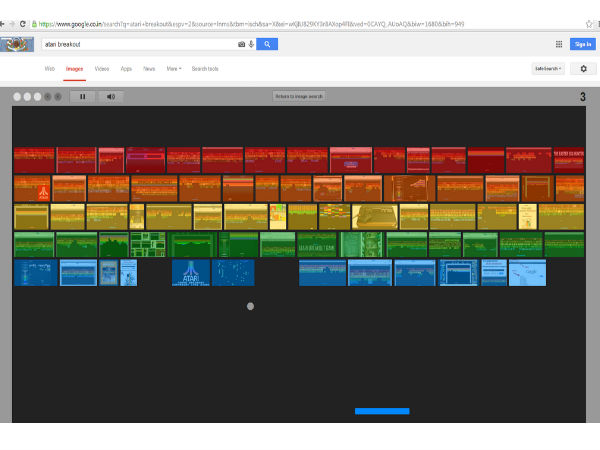
Task: Click the yellow brick showing a game console
Action: coord(375,217)
